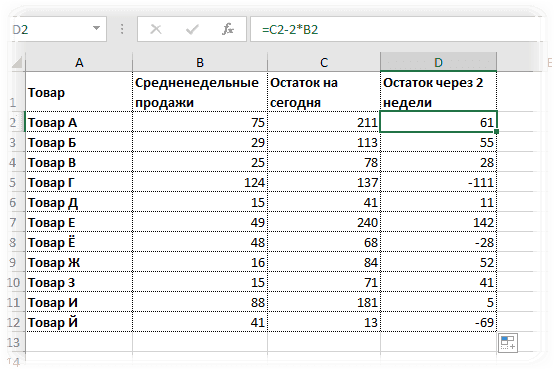Select row 2 header
555x370 pixels.
(16, 122)
